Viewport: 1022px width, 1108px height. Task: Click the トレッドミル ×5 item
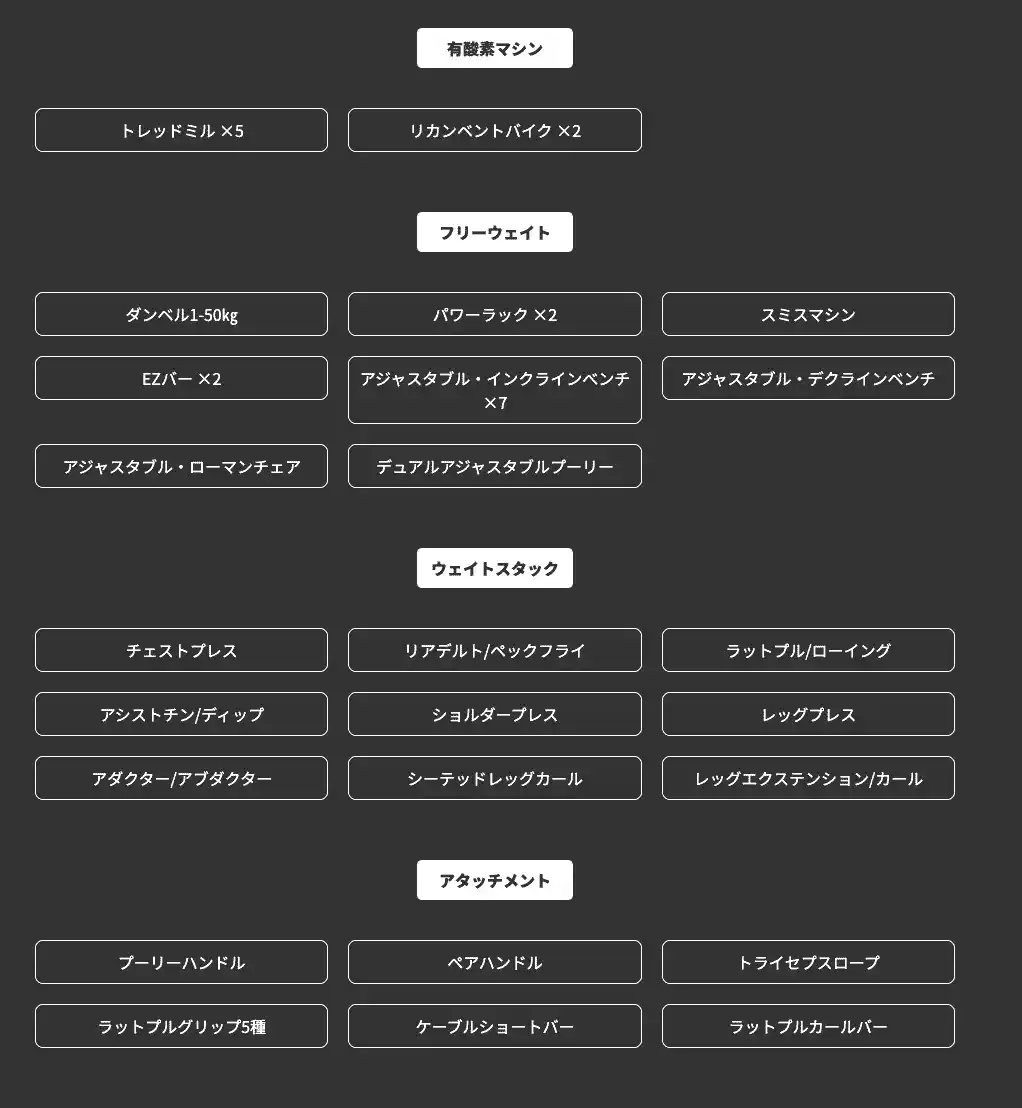181,130
